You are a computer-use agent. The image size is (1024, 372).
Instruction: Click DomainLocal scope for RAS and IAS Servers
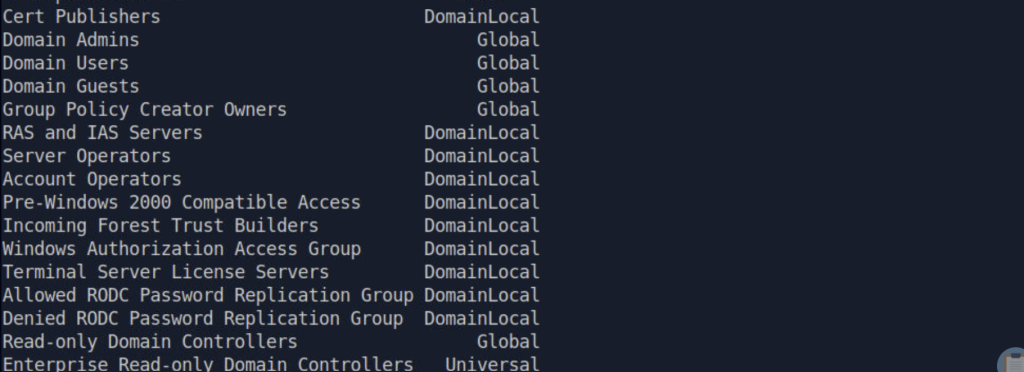coord(482,132)
